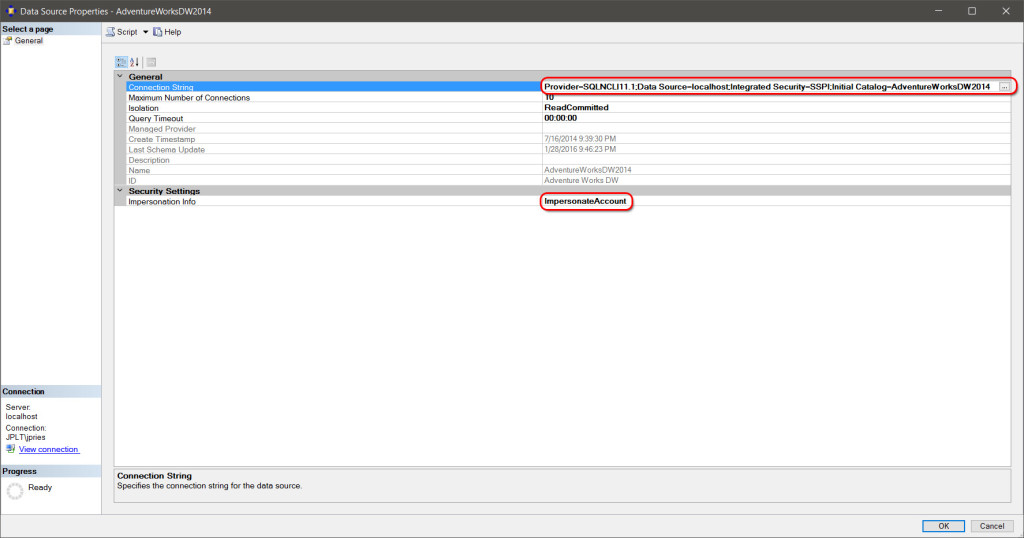Open connection string editor ellipsis button
The height and width of the screenshot is (538, 1024).
tap(1003, 87)
